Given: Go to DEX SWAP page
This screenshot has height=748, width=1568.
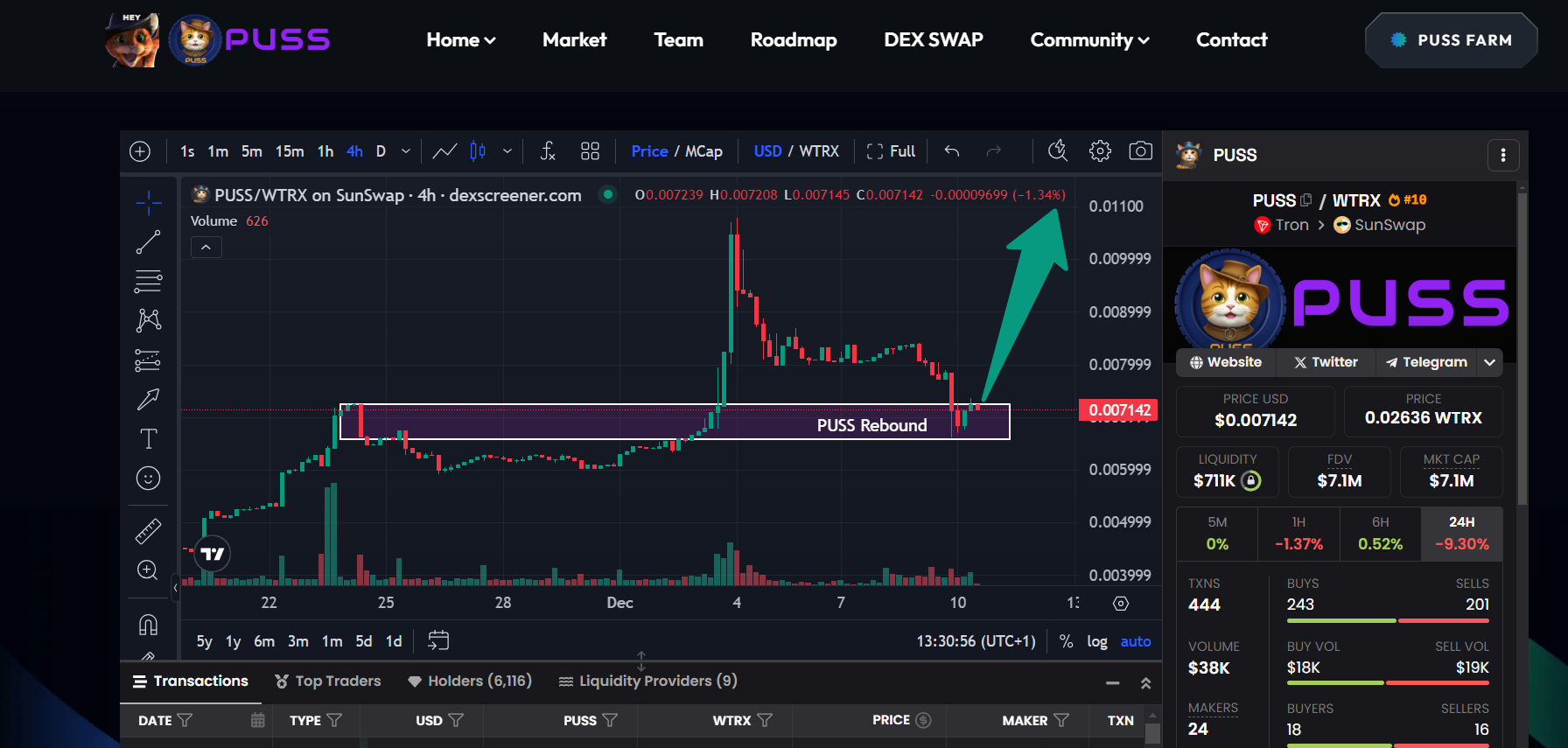Looking at the screenshot, I should pos(934,40).
